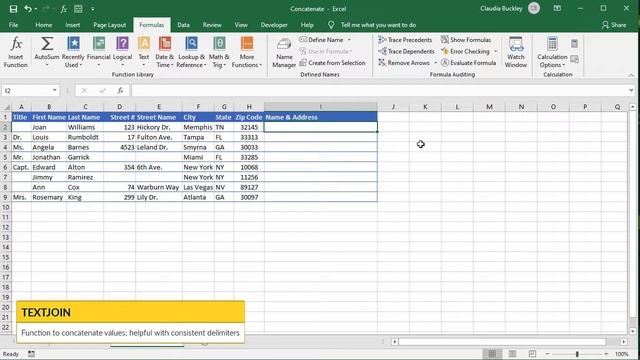Open Ribbon Display Options
Screen dimensions: 640x360
[557, 9]
